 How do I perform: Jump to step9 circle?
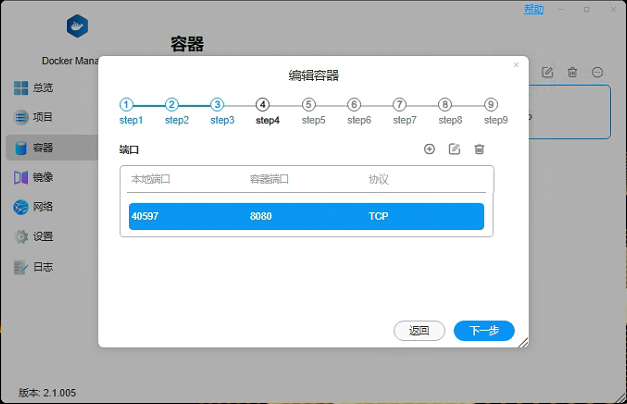click(x=491, y=105)
